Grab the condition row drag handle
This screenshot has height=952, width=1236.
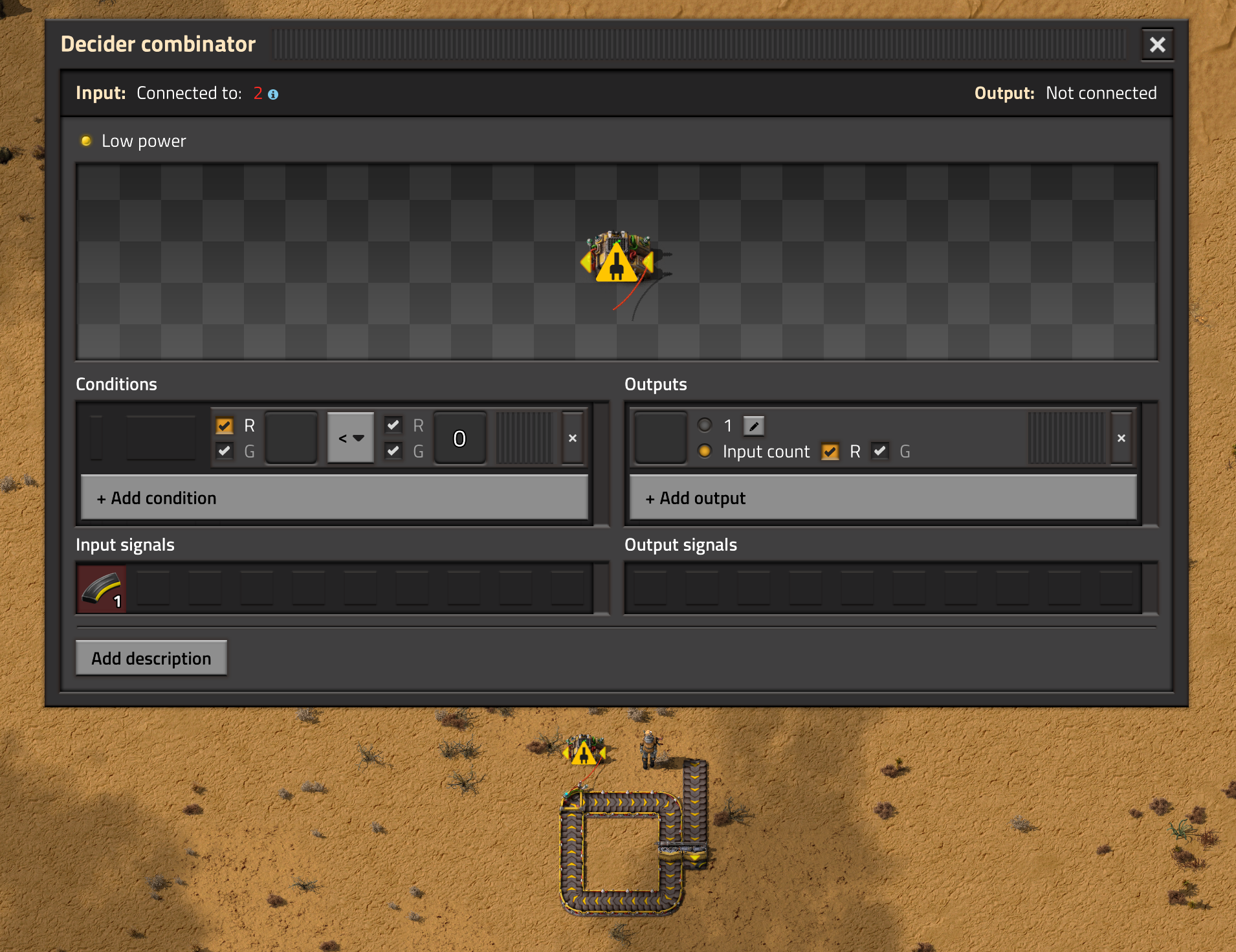(525, 438)
